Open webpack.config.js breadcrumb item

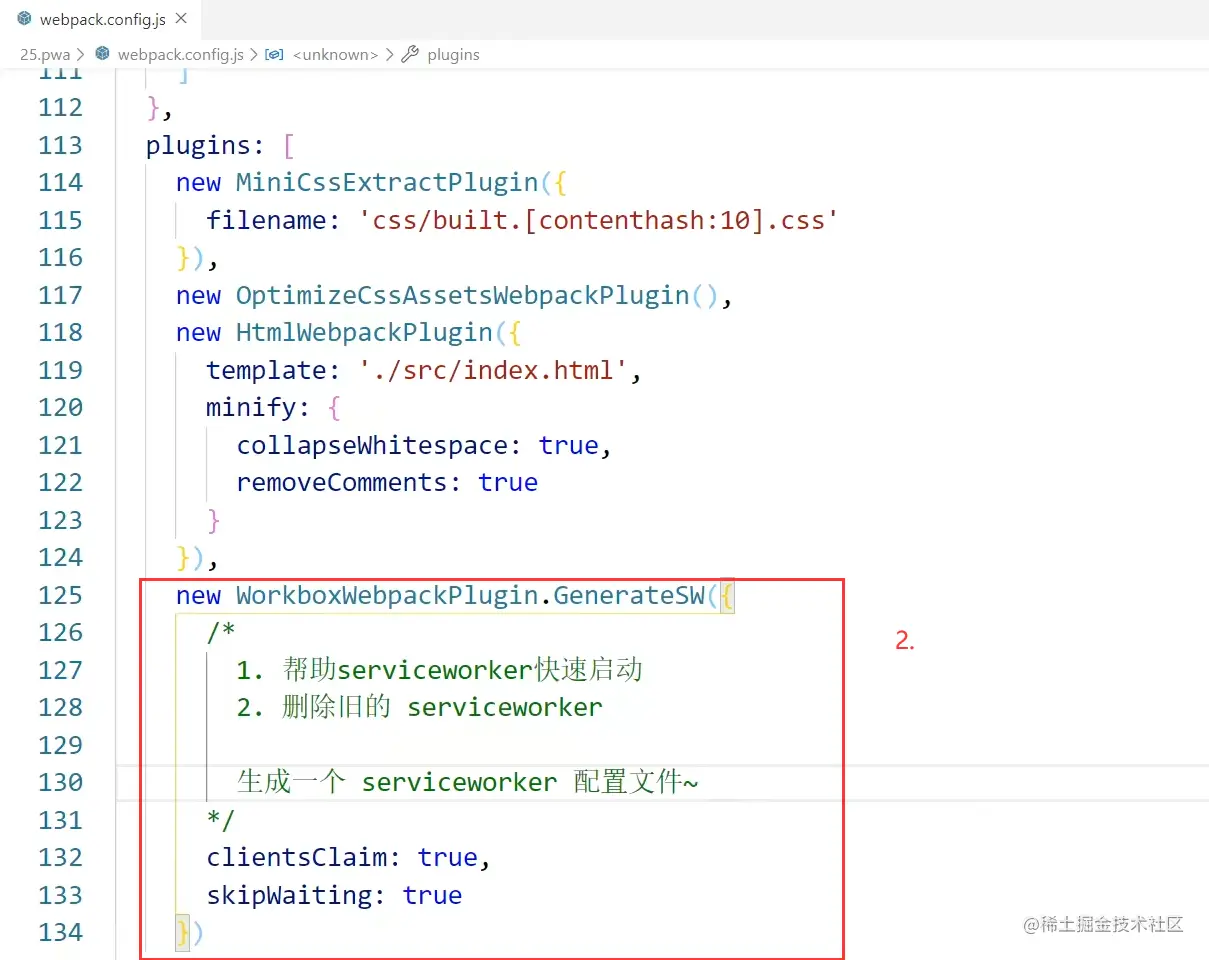[180, 55]
